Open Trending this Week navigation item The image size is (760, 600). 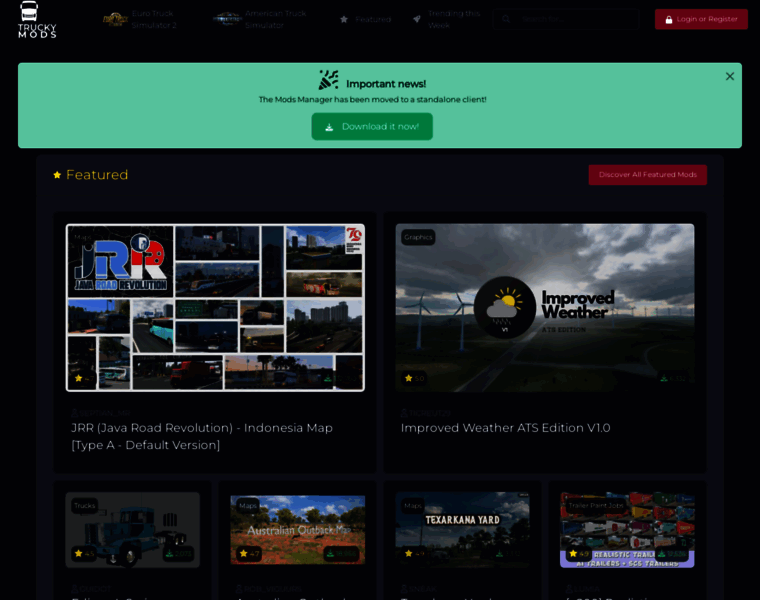pyautogui.click(x=447, y=19)
